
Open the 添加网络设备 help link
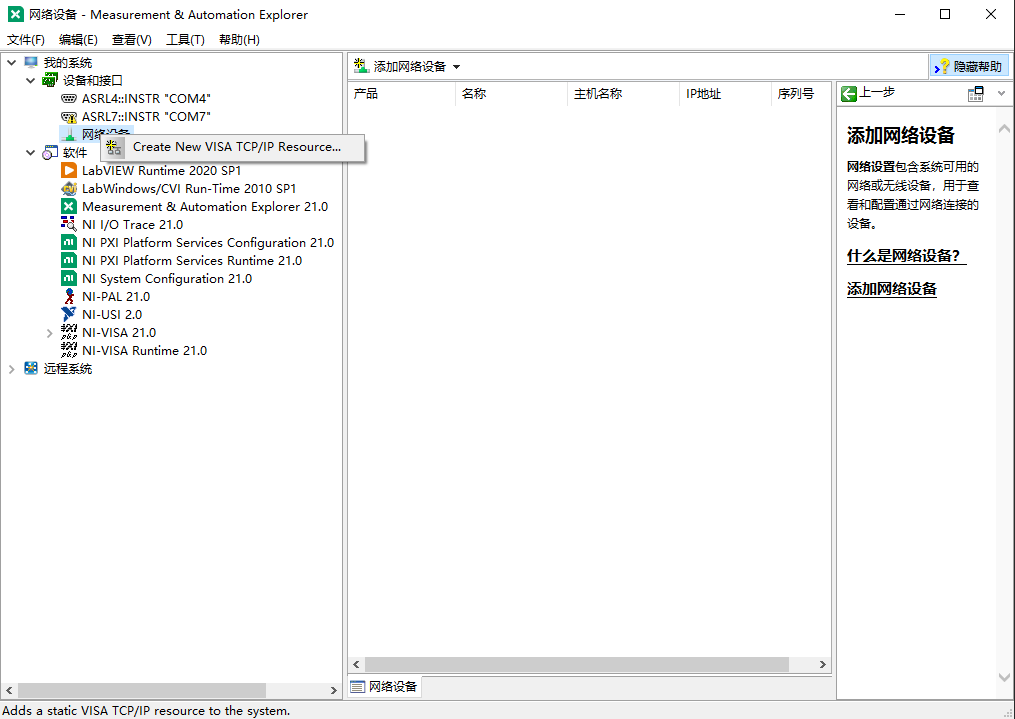click(891, 289)
